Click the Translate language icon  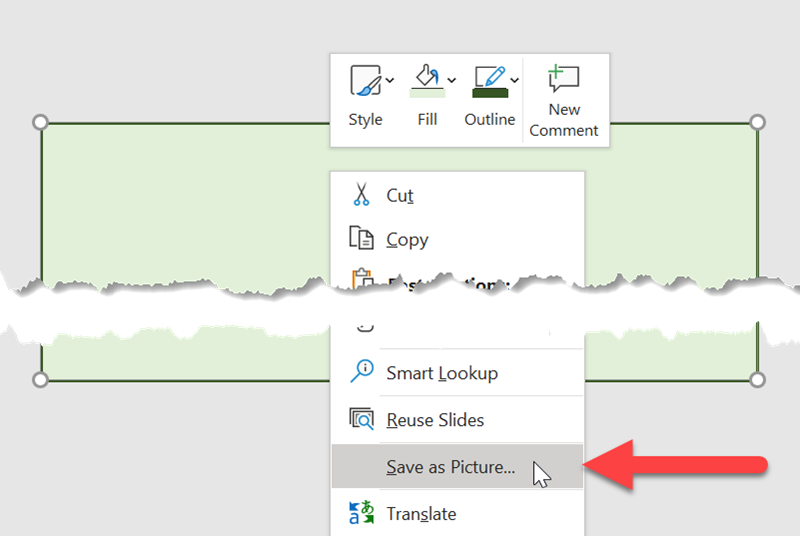(x=362, y=513)
